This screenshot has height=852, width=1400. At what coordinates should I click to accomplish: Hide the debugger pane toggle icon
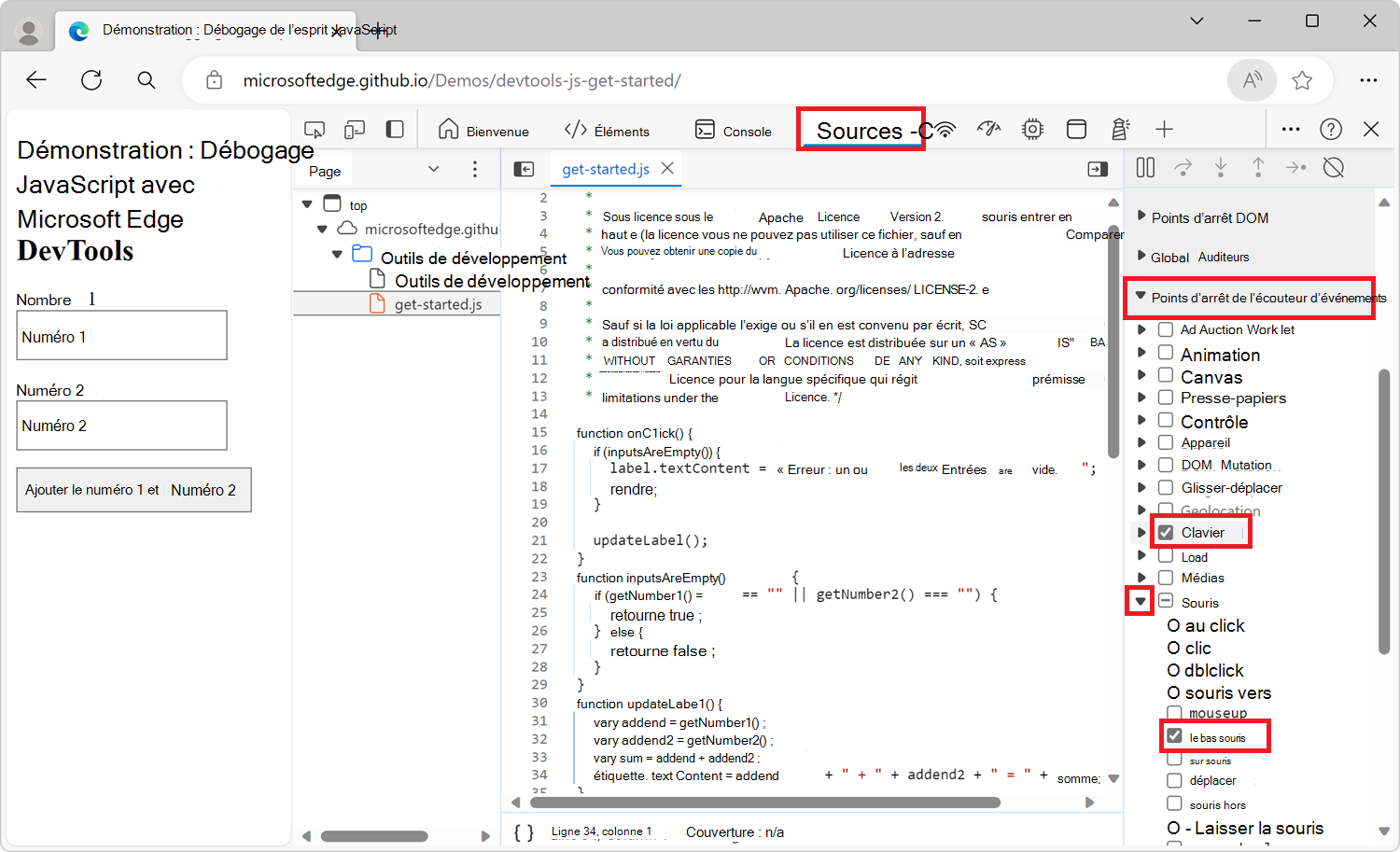pyautogui.click(x=1098, y=169)
